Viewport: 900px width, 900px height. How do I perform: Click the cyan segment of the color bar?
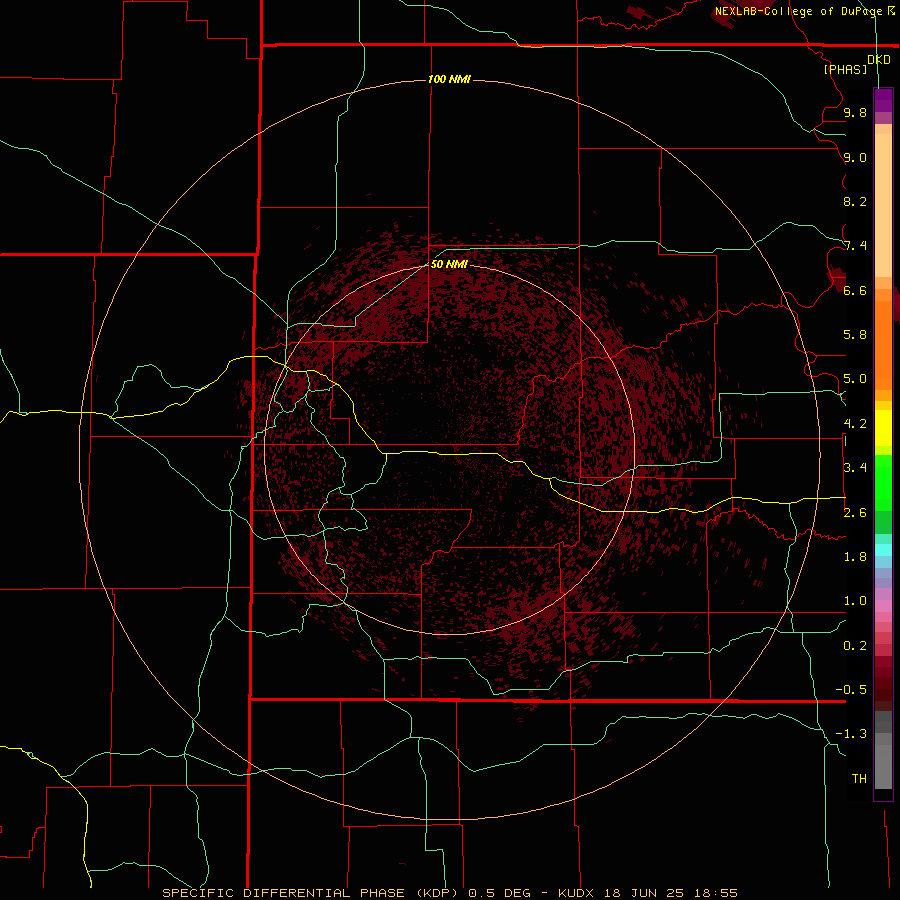click(883, 550)
